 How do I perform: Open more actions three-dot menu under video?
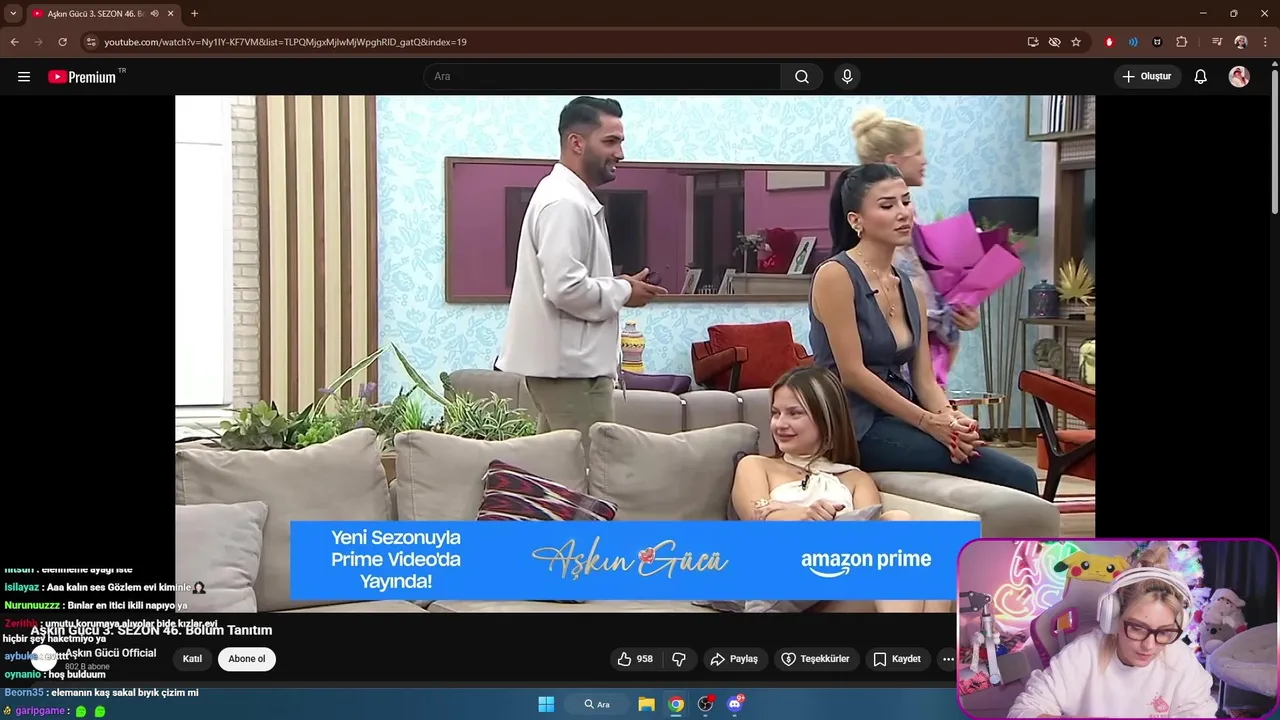click(x=947, y=659)
